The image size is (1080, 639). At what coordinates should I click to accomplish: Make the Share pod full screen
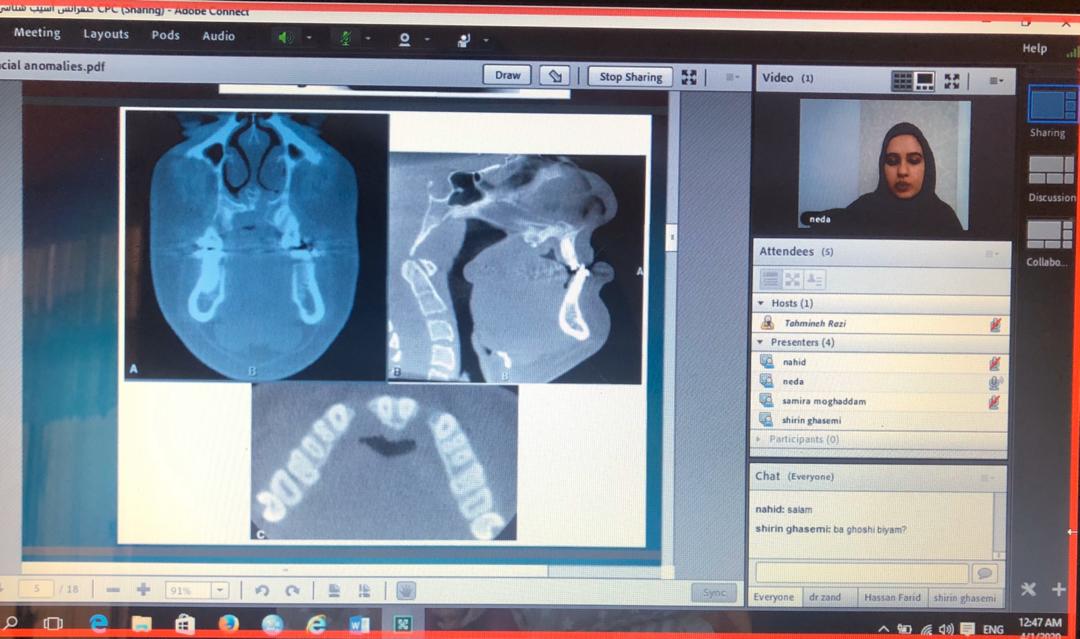pos(689,77)
